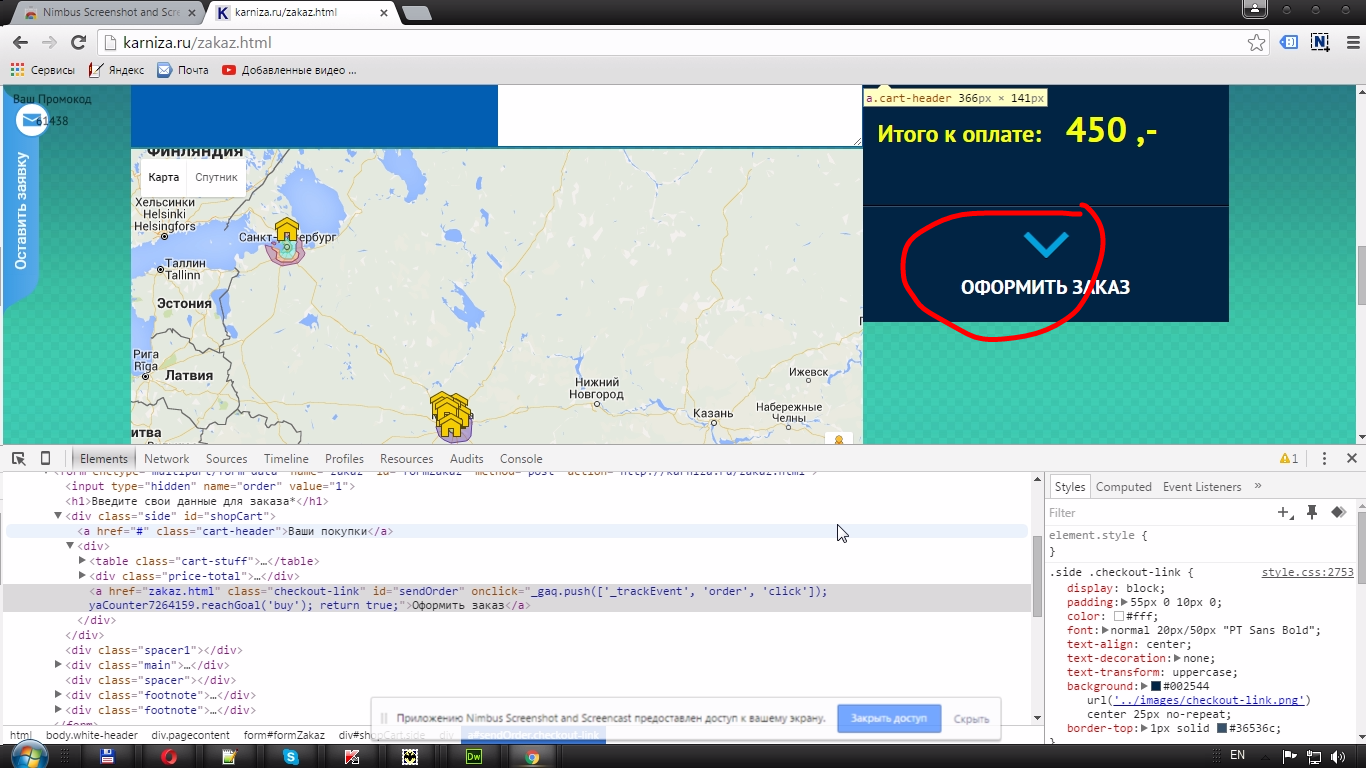Switch to the Event Listeners sidebar tab
Viewport: 1366px width, 768px height.
[1202, 487]
